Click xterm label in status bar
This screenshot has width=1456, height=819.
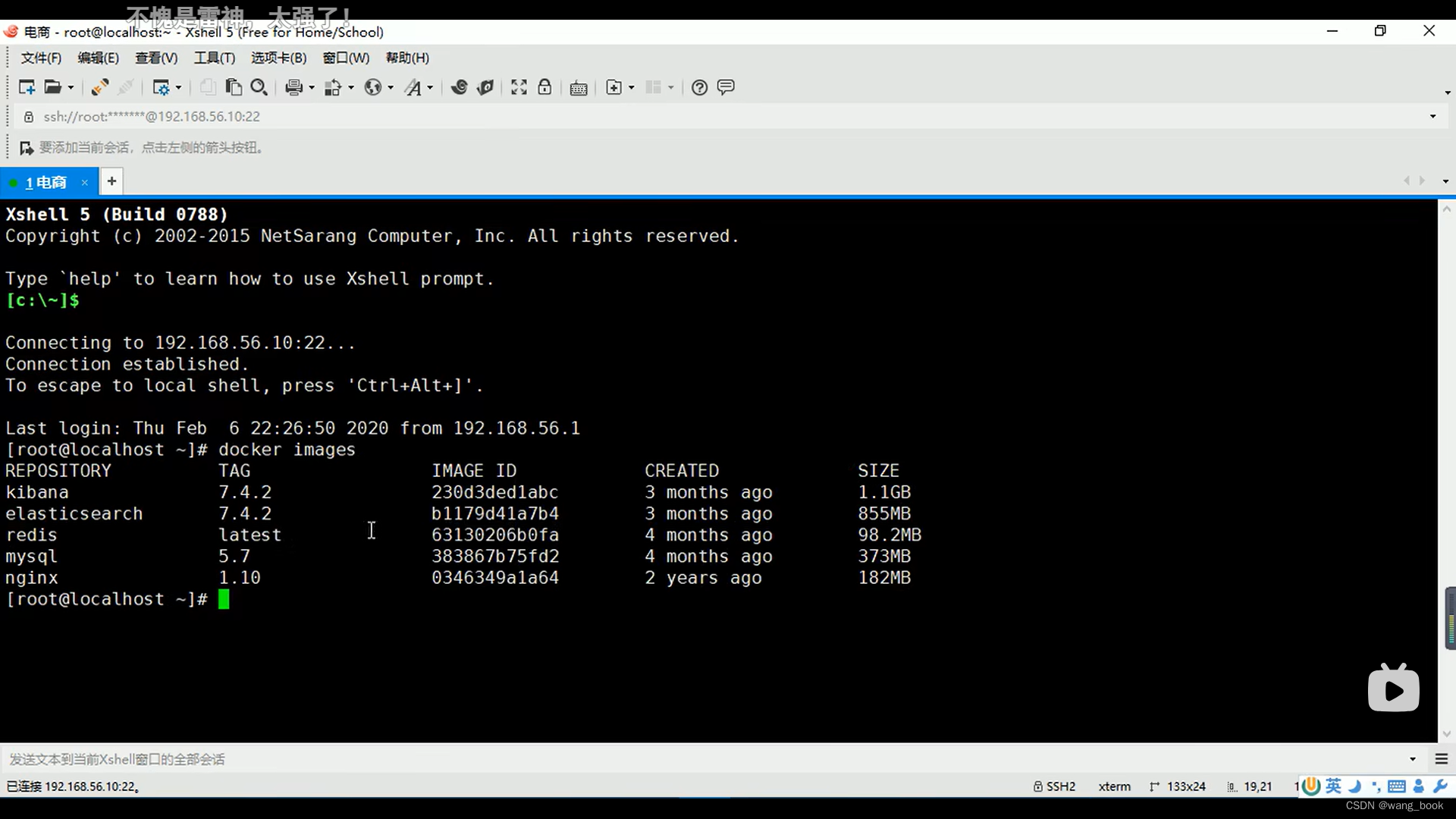point(1115,786)
